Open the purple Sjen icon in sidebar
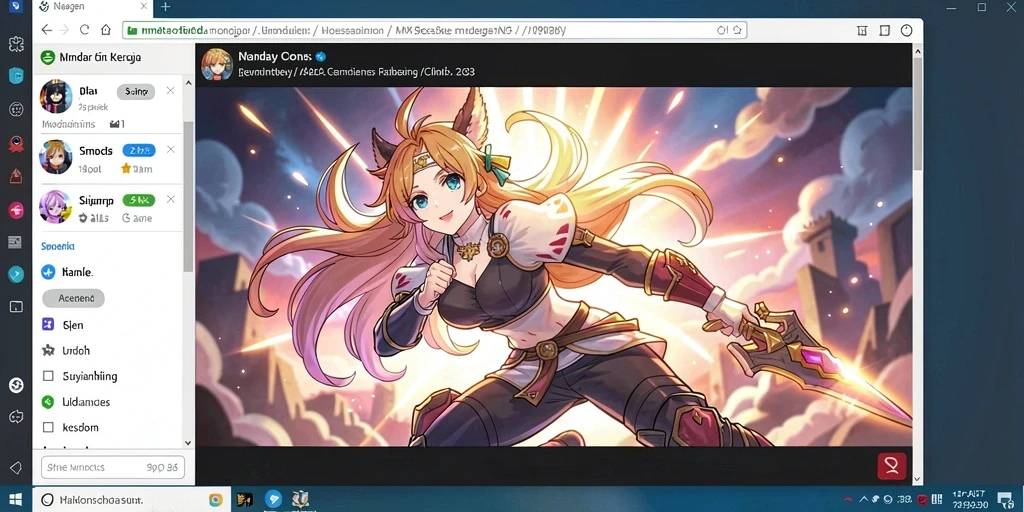Viewport: 1024px width, 512px height. (48, 325)
